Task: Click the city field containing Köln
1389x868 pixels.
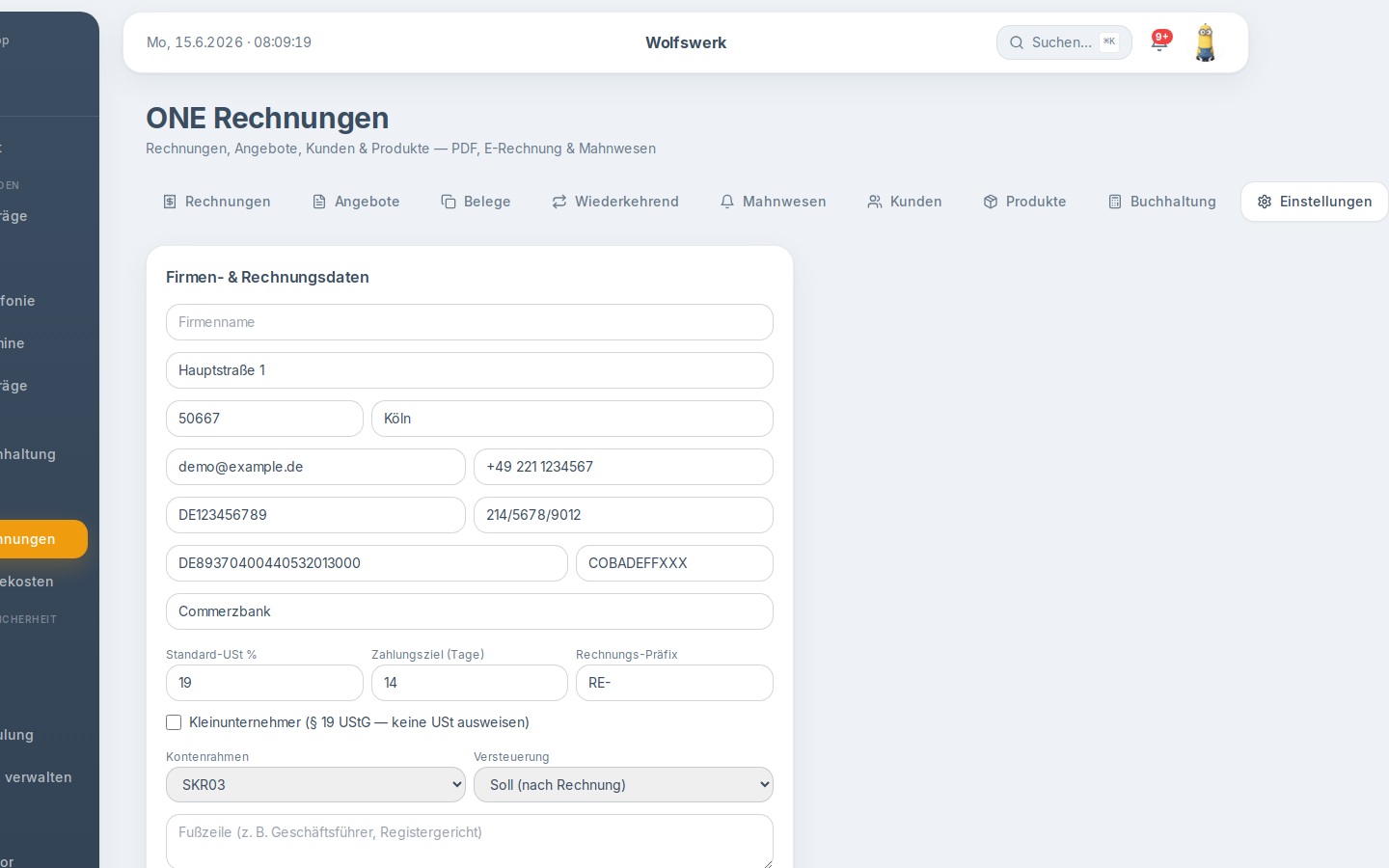Action: pos(572,419)
